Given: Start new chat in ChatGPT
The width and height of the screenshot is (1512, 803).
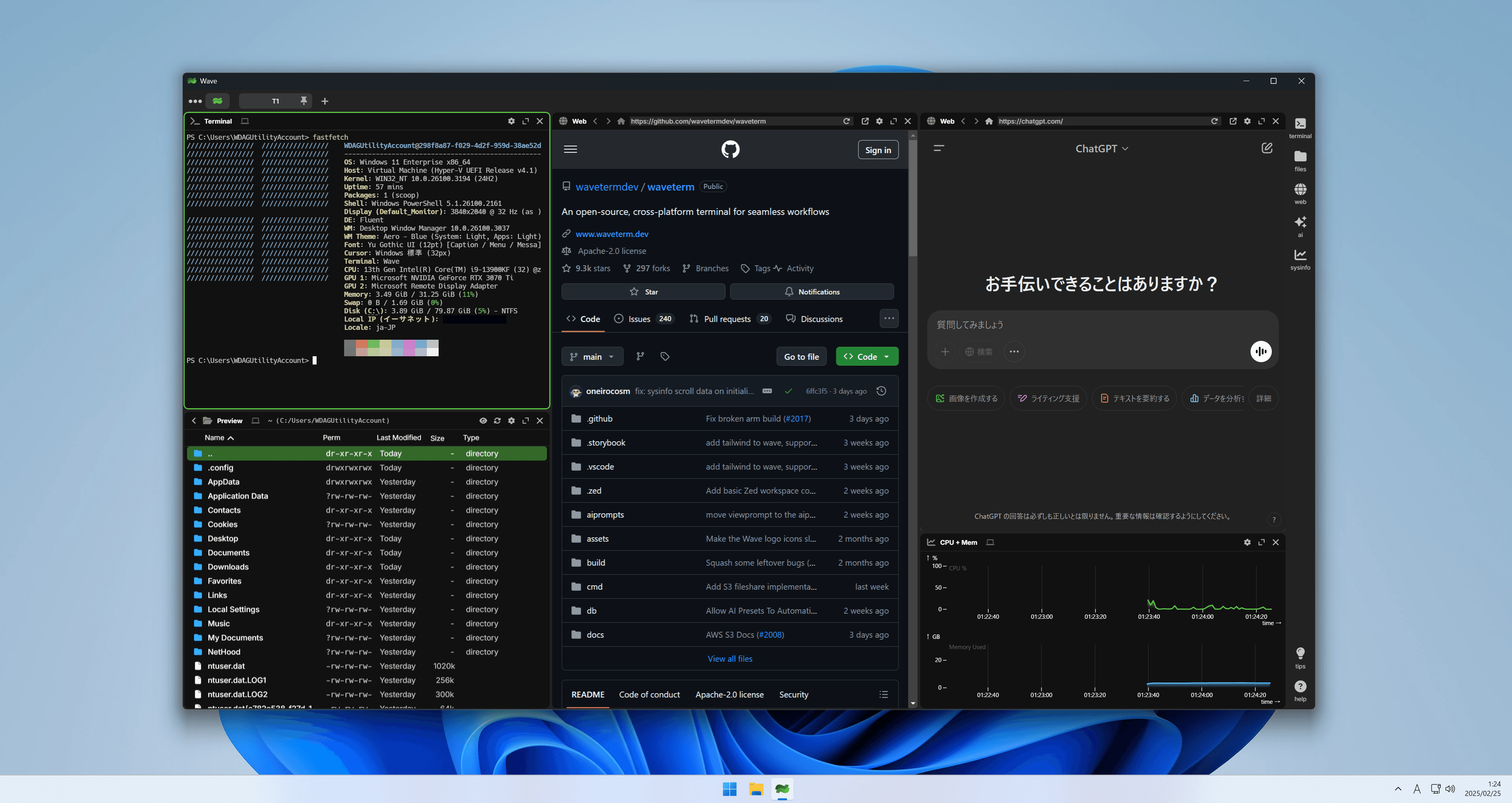Looking at the screenshot, I should click(1267, 148).
